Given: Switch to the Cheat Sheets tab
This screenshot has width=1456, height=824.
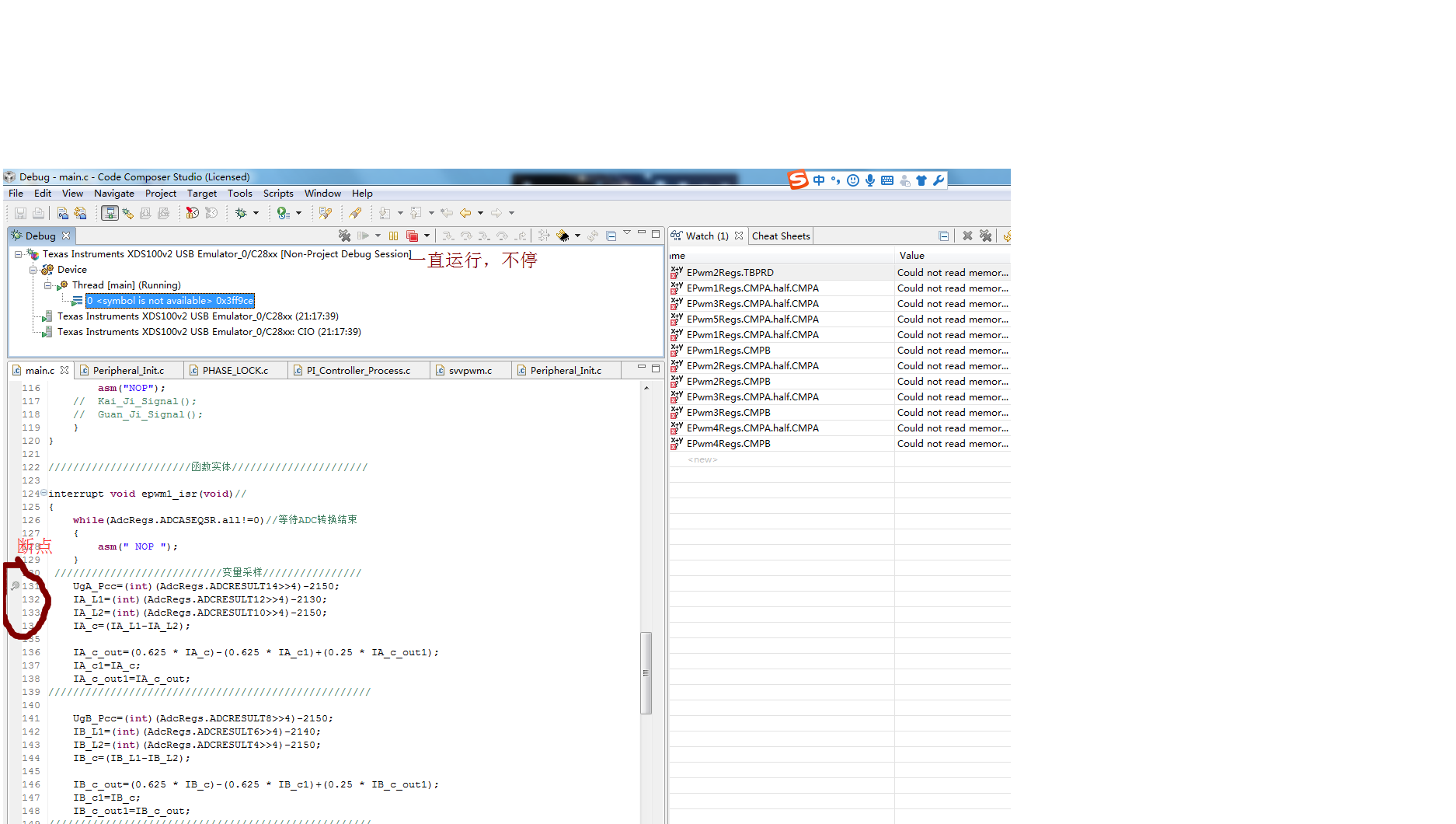Looking at the screenshot, I should pos(781,236).
